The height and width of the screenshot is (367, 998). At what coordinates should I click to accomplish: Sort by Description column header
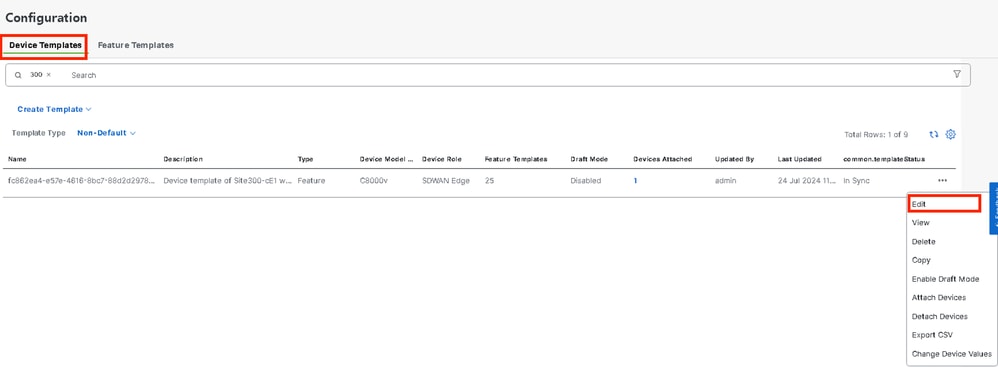183,159
